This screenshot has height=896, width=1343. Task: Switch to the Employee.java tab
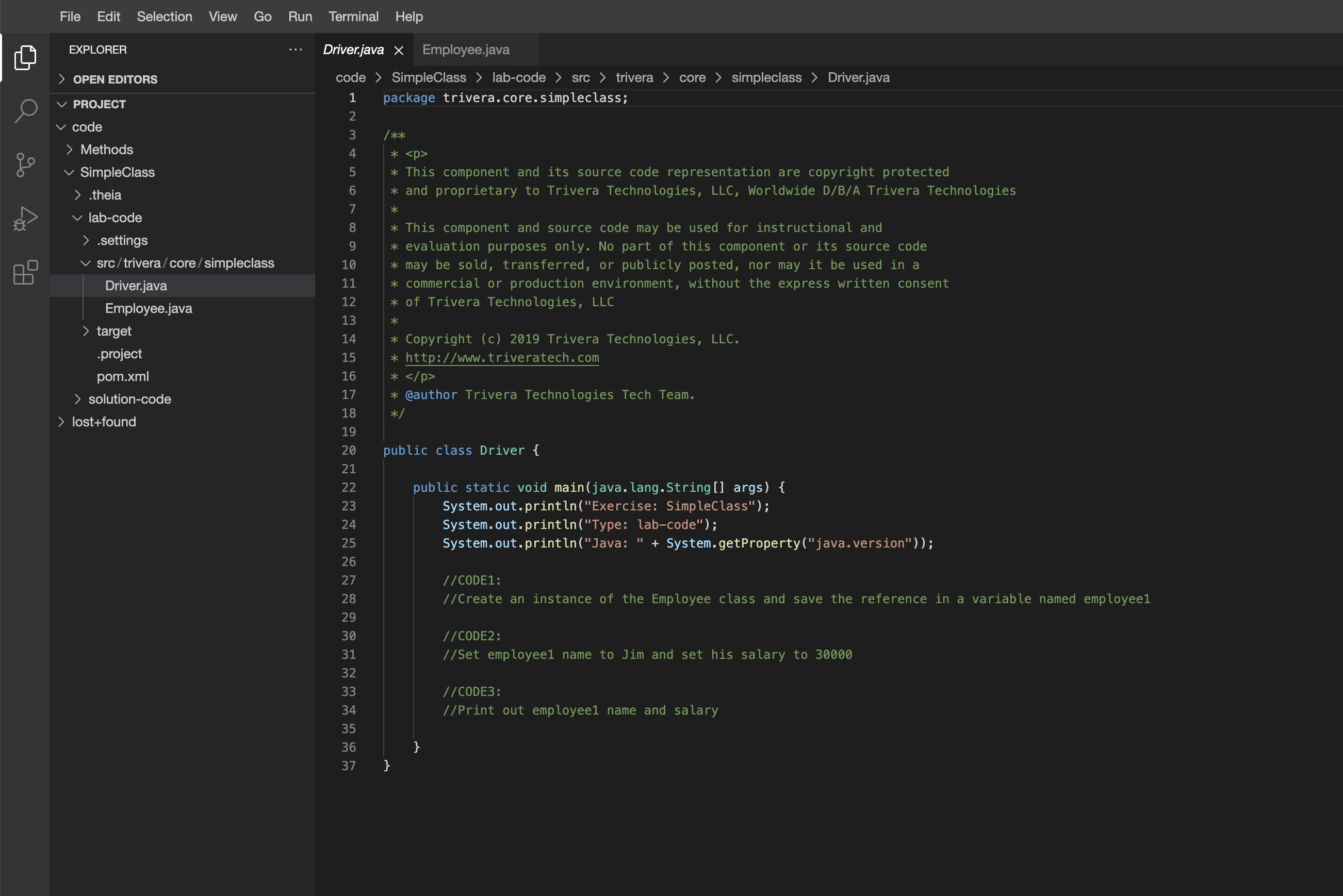[466, 49]
